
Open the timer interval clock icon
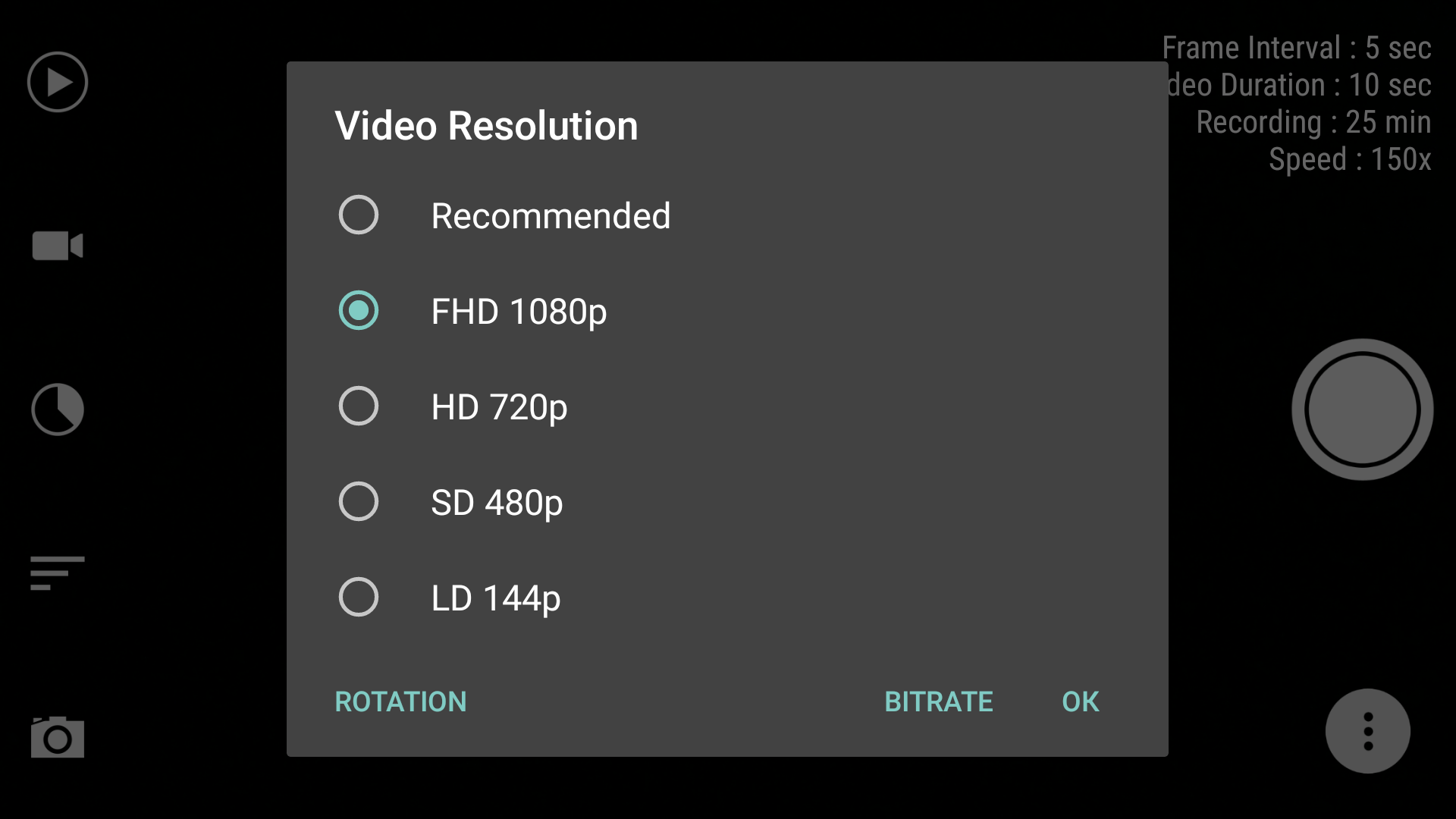(x=58, y=409)
